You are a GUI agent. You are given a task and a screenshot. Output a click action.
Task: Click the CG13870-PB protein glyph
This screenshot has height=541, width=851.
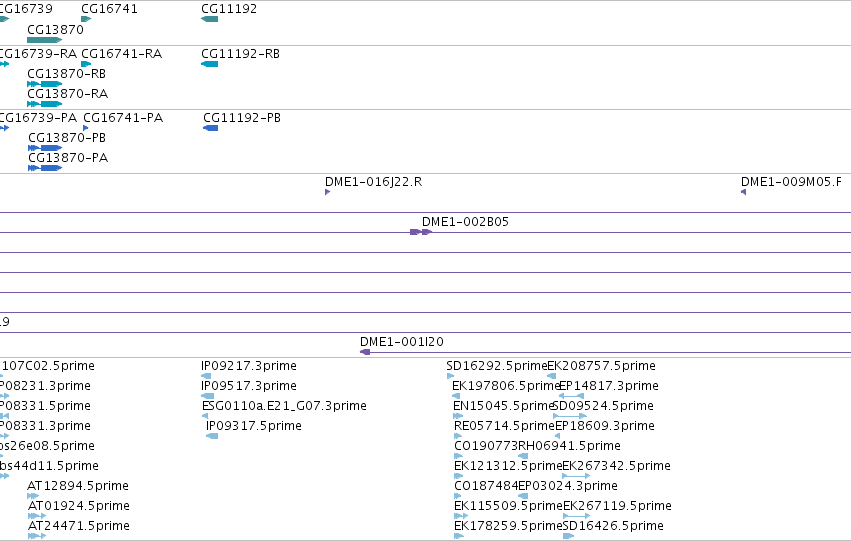(45, 148)
